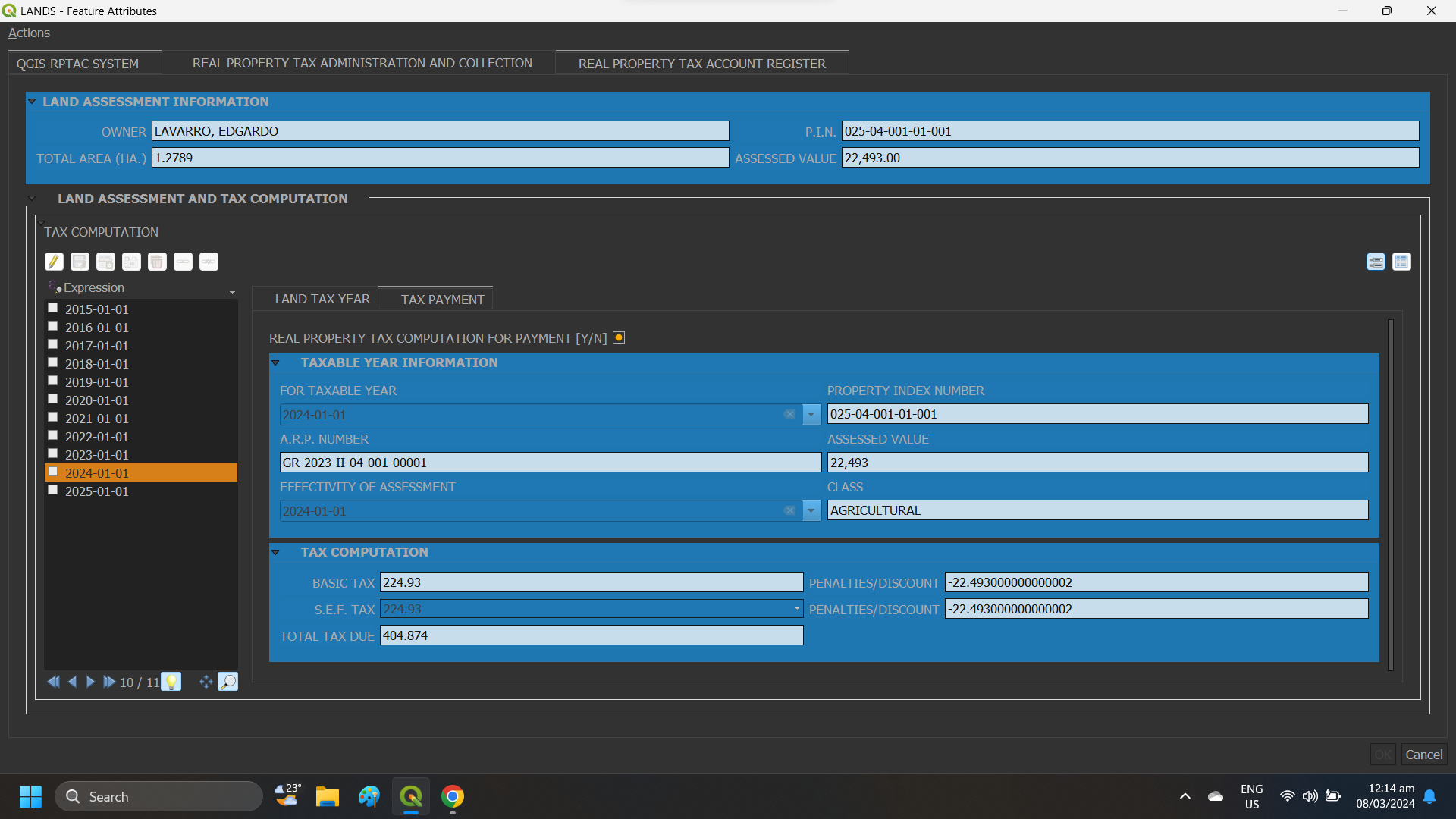
Task: Zoom to the current feature with magnifier icon
Action: [x=228, y=681]
